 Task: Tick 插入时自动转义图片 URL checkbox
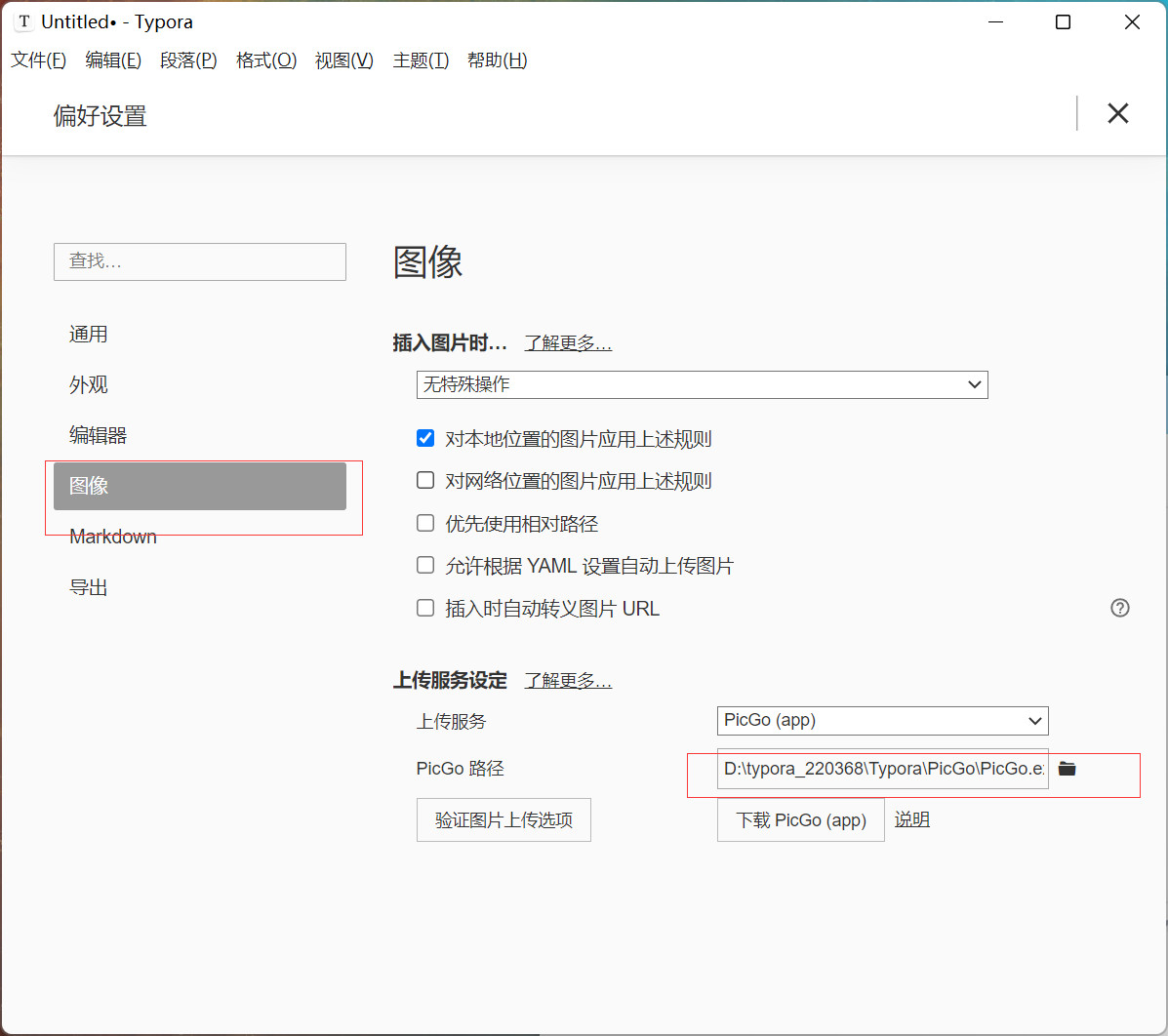click(425, 608)
